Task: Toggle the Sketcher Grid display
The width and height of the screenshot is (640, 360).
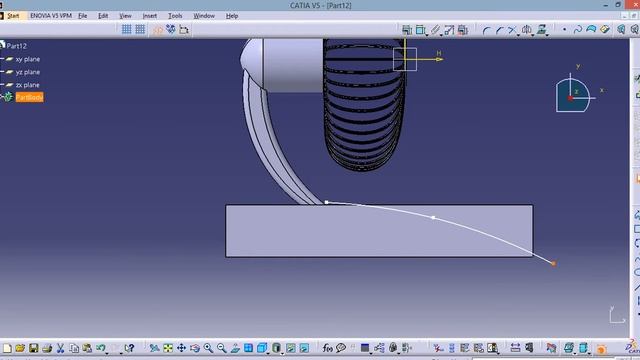Action: (127, 29)
